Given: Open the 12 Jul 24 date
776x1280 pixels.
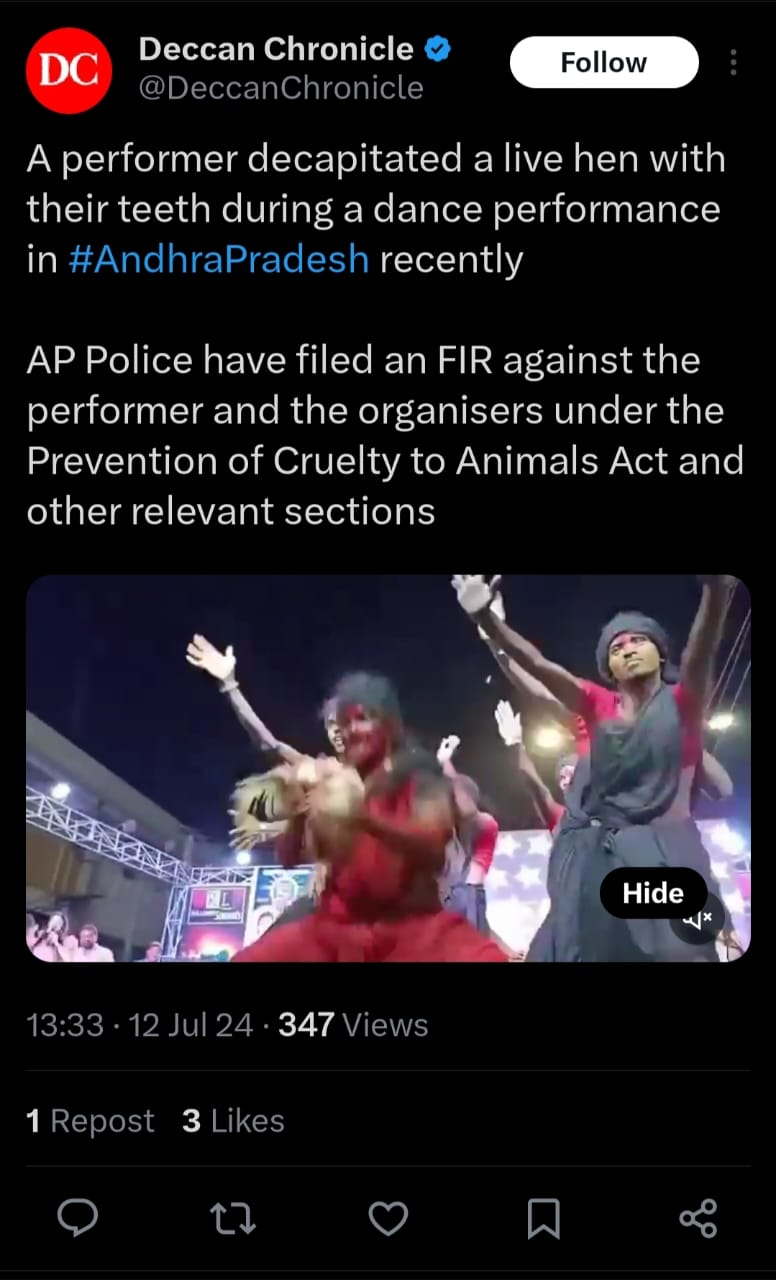Looking at the screenshot, I should (x=191, y=1025).
